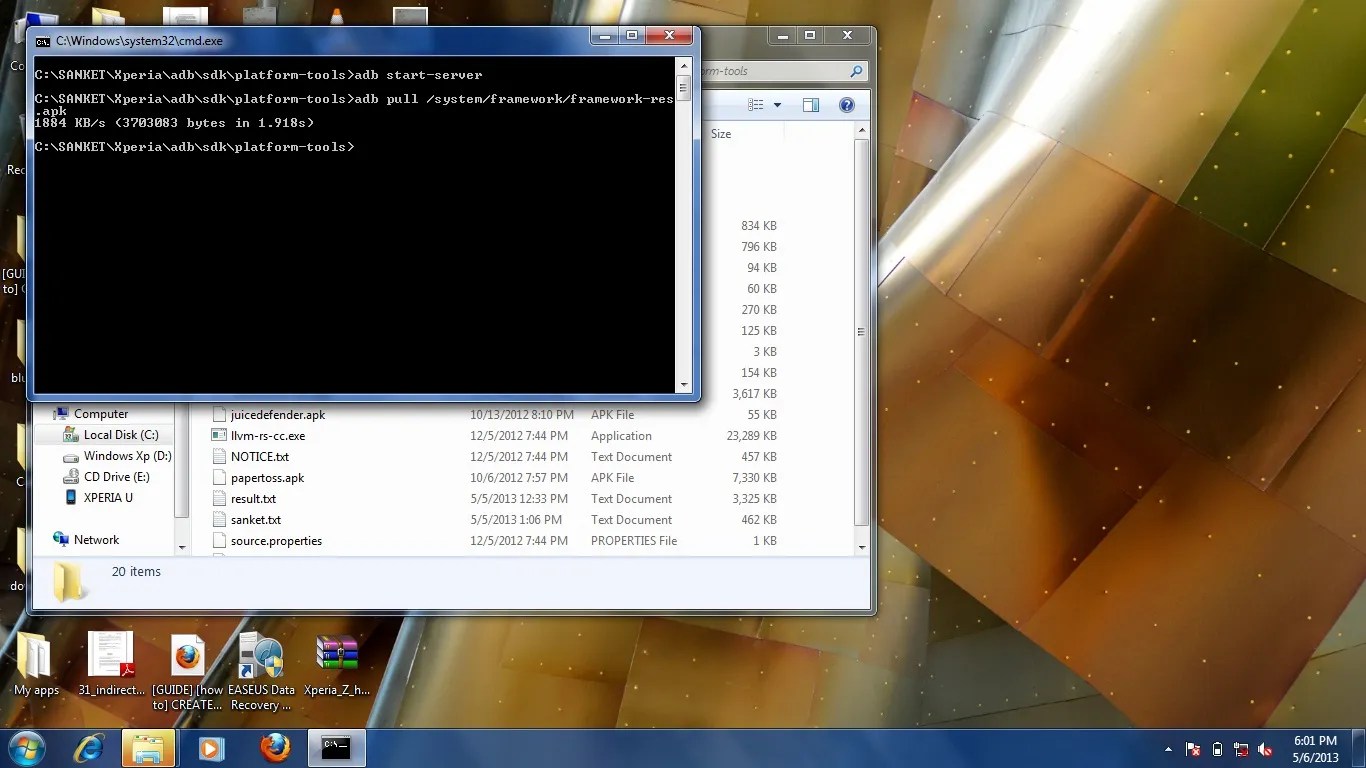
Task: Select result.txt file
Action: click(253, 499)
